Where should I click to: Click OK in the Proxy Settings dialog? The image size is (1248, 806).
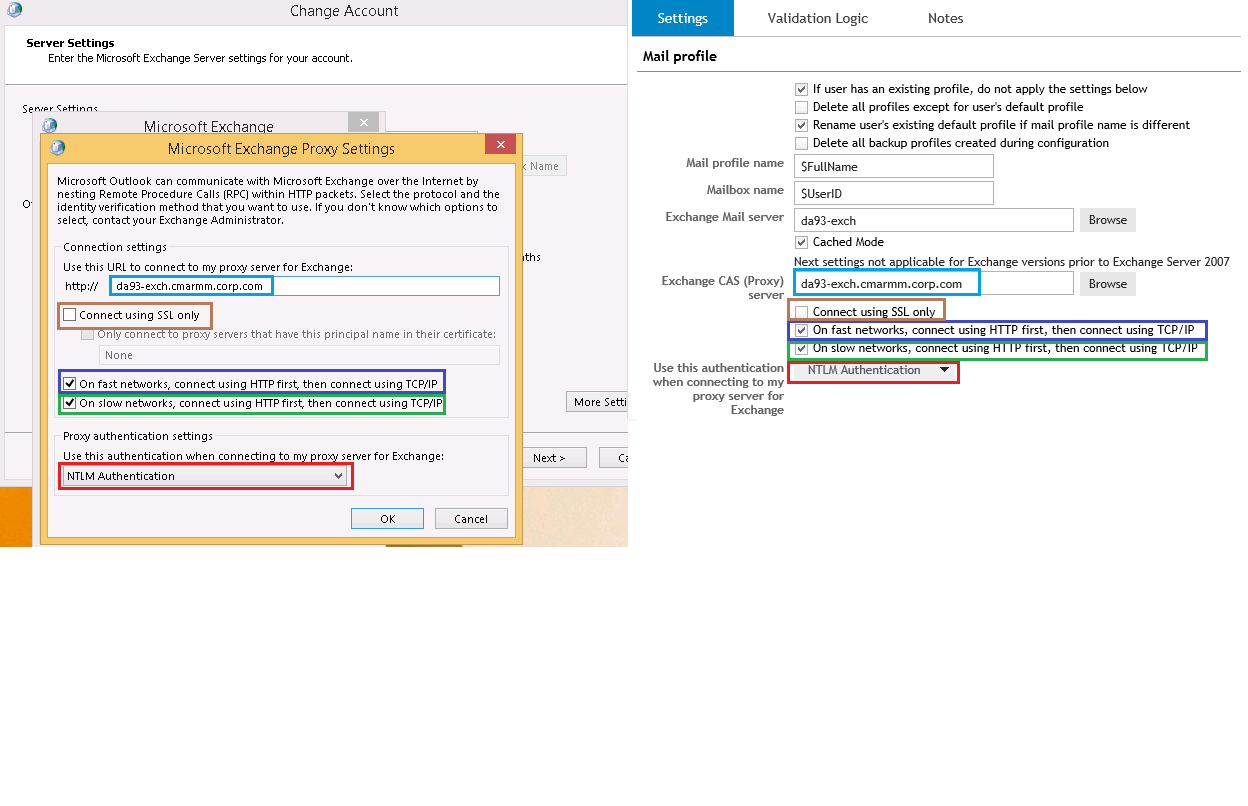(x=387, y=519)
